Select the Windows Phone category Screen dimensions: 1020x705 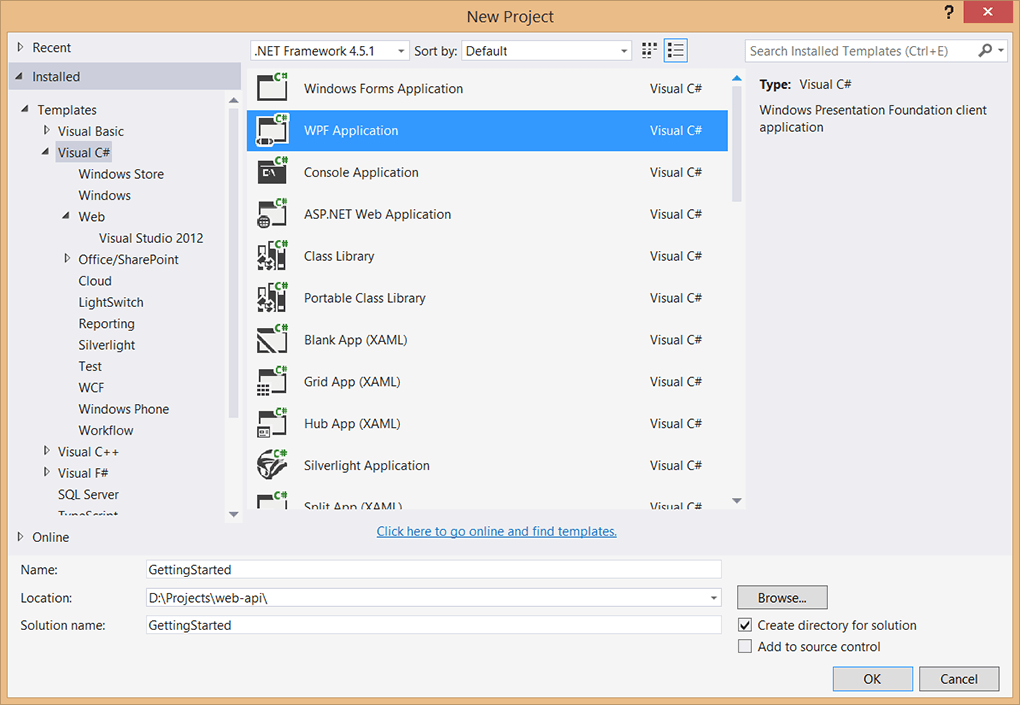click(124, 409)
